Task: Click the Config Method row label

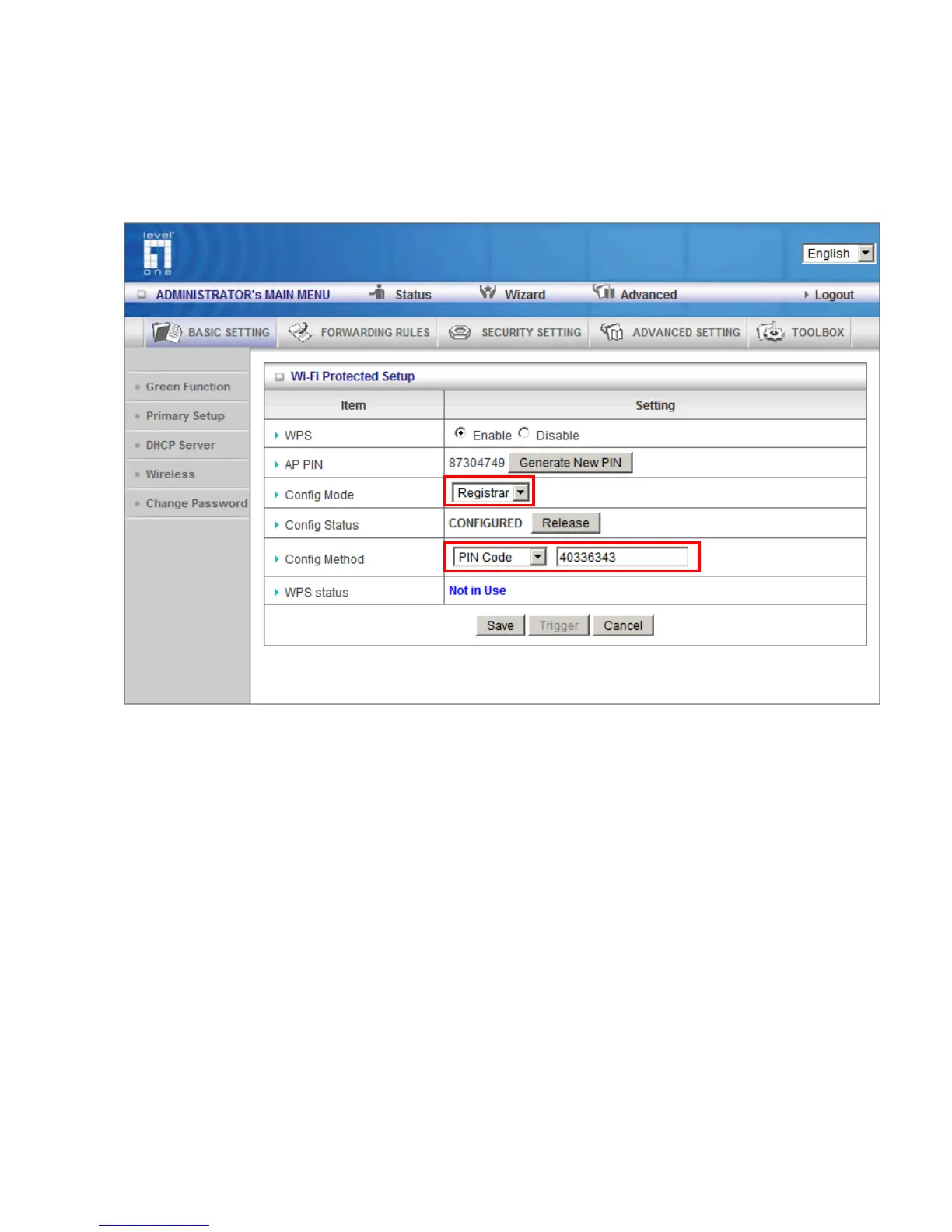Action: pyautogui.click(x=324, y=559)
